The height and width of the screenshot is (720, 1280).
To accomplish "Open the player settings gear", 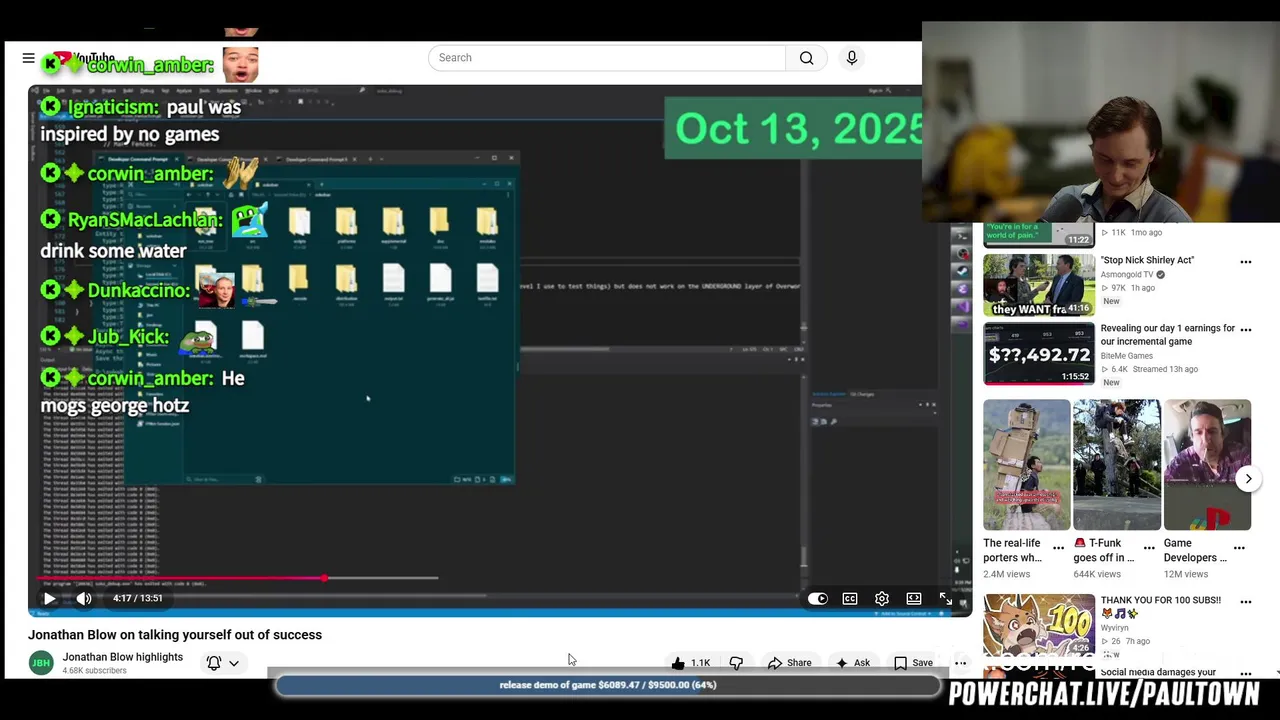I will [882, 598].
